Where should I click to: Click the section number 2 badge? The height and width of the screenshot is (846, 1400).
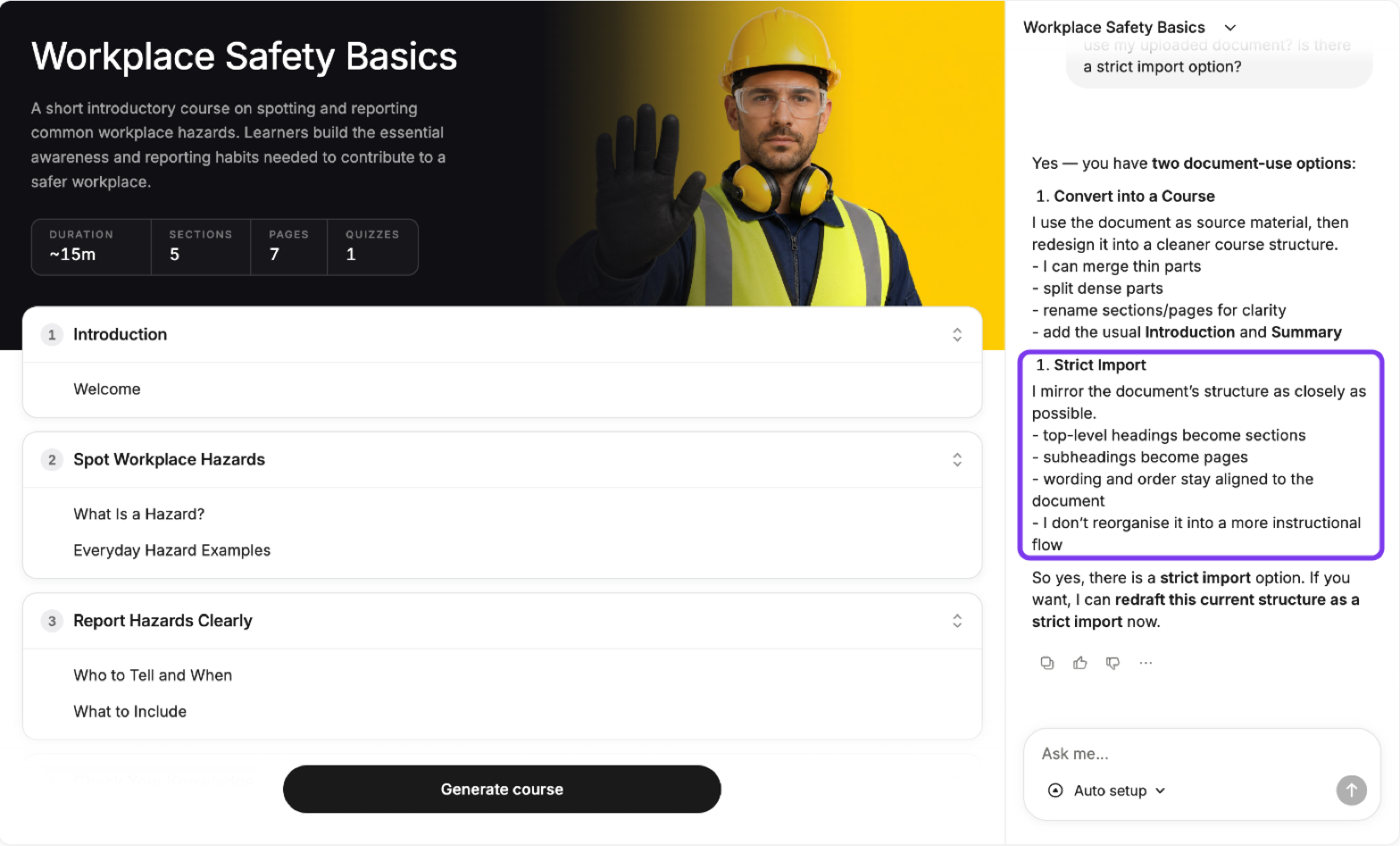pyautogui.click(x=52, y=460)
